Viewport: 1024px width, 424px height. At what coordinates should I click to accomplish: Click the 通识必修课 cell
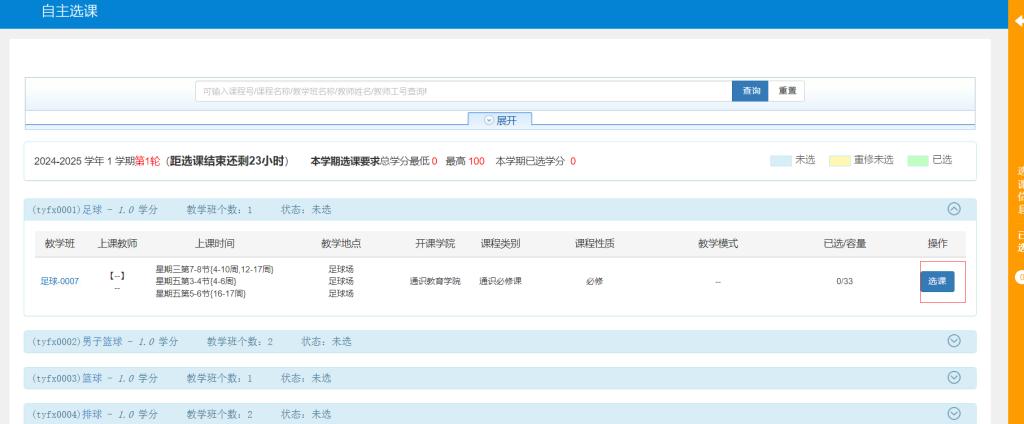coord(500,282)
